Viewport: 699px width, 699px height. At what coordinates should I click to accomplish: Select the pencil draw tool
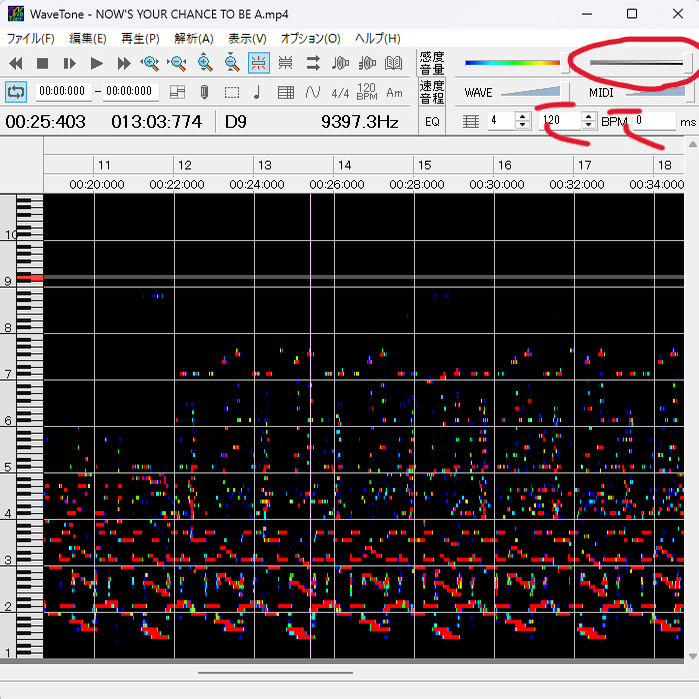click(204, 92)
